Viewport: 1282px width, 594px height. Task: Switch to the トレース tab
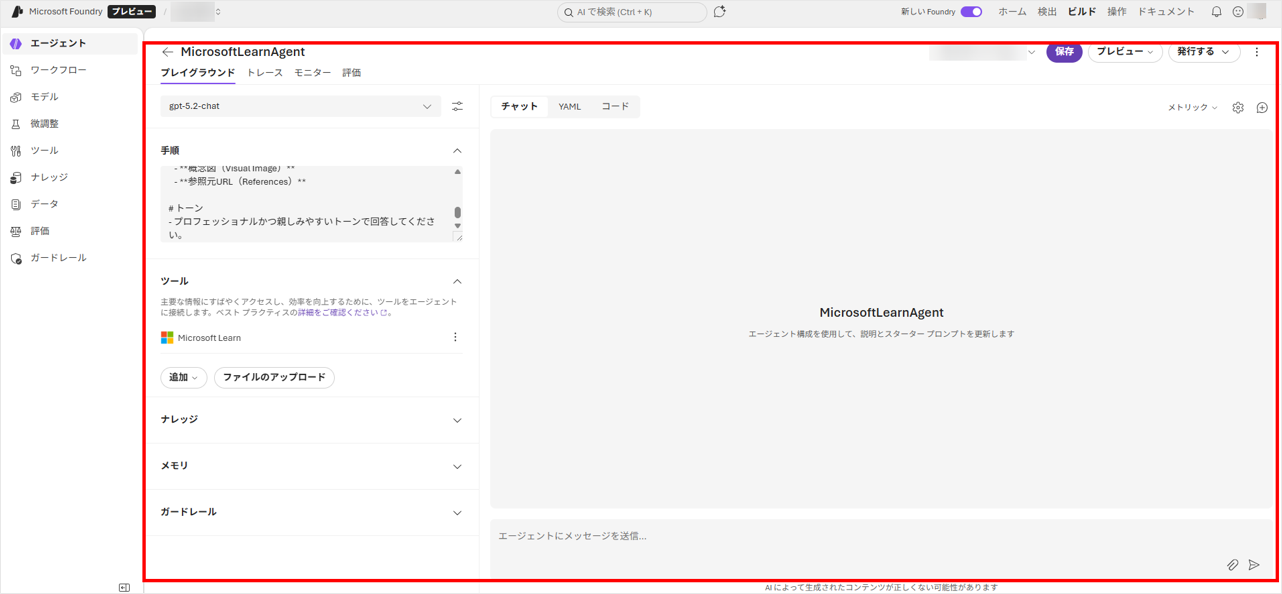point(265,73)
